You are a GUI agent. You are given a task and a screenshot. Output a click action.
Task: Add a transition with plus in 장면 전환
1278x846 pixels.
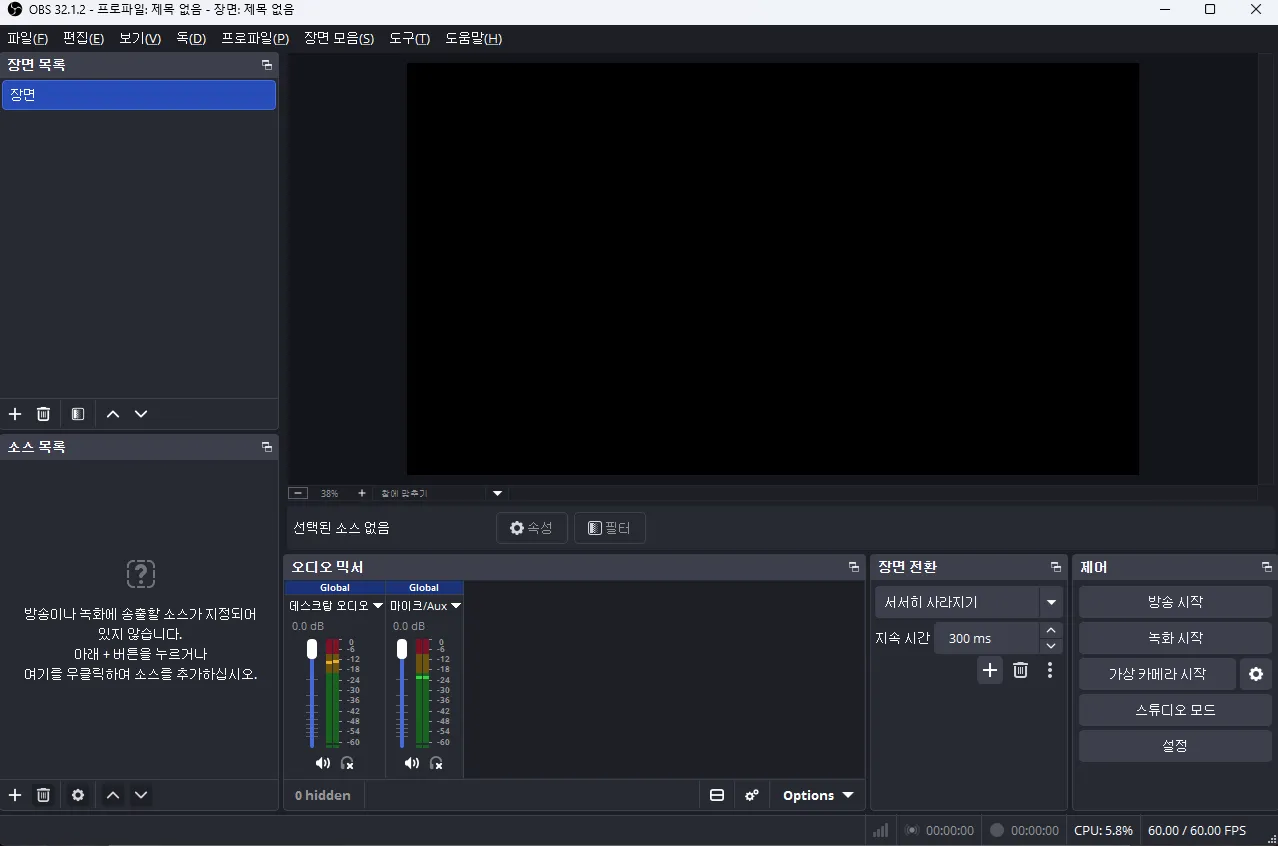(990, 670)
